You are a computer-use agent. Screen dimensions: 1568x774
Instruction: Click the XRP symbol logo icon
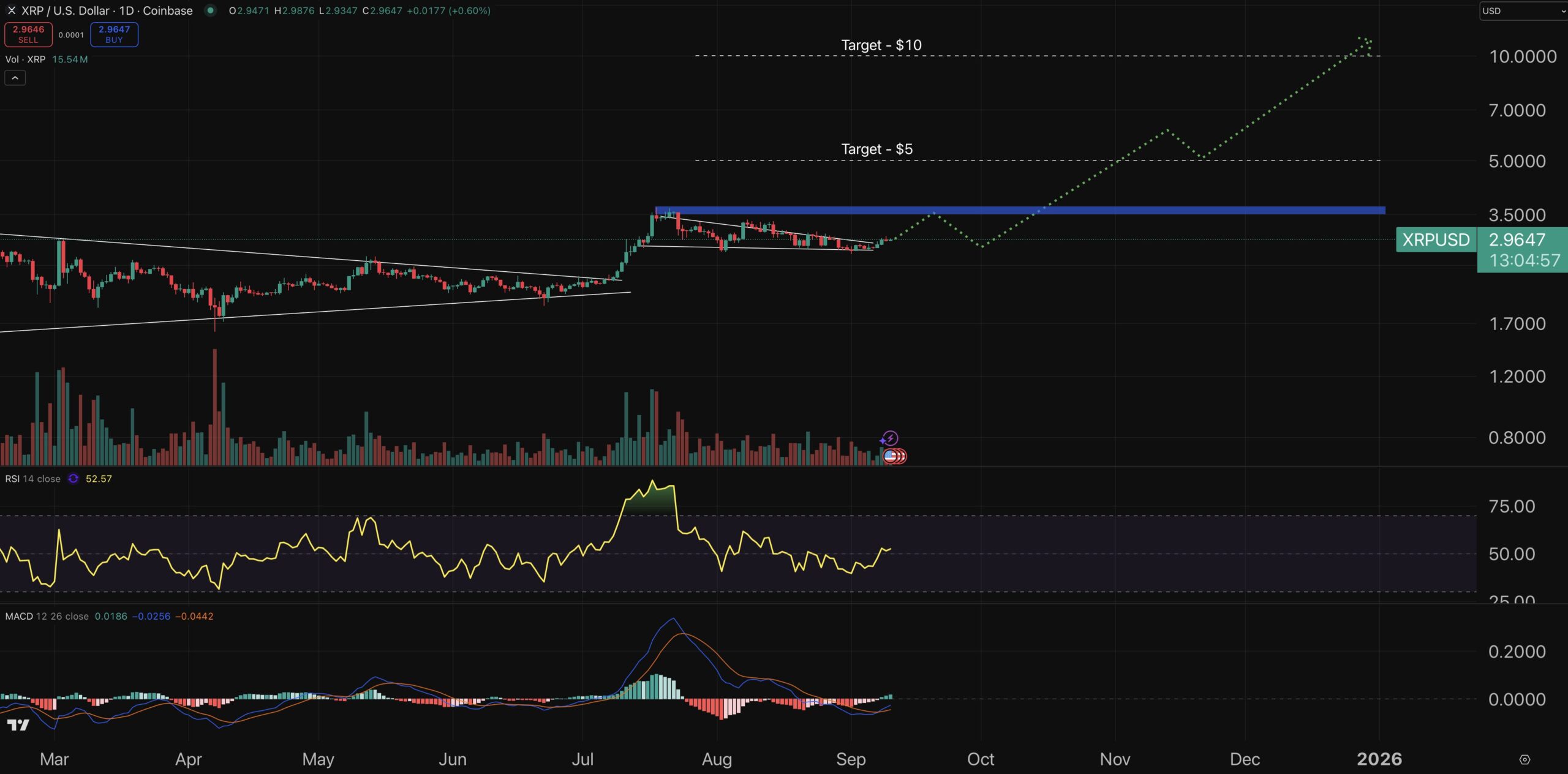point(12,10)
